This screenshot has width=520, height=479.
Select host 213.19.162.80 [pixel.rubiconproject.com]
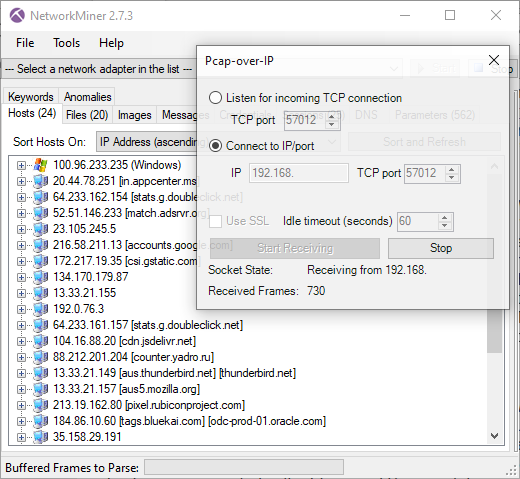click(x=149, y=405)
